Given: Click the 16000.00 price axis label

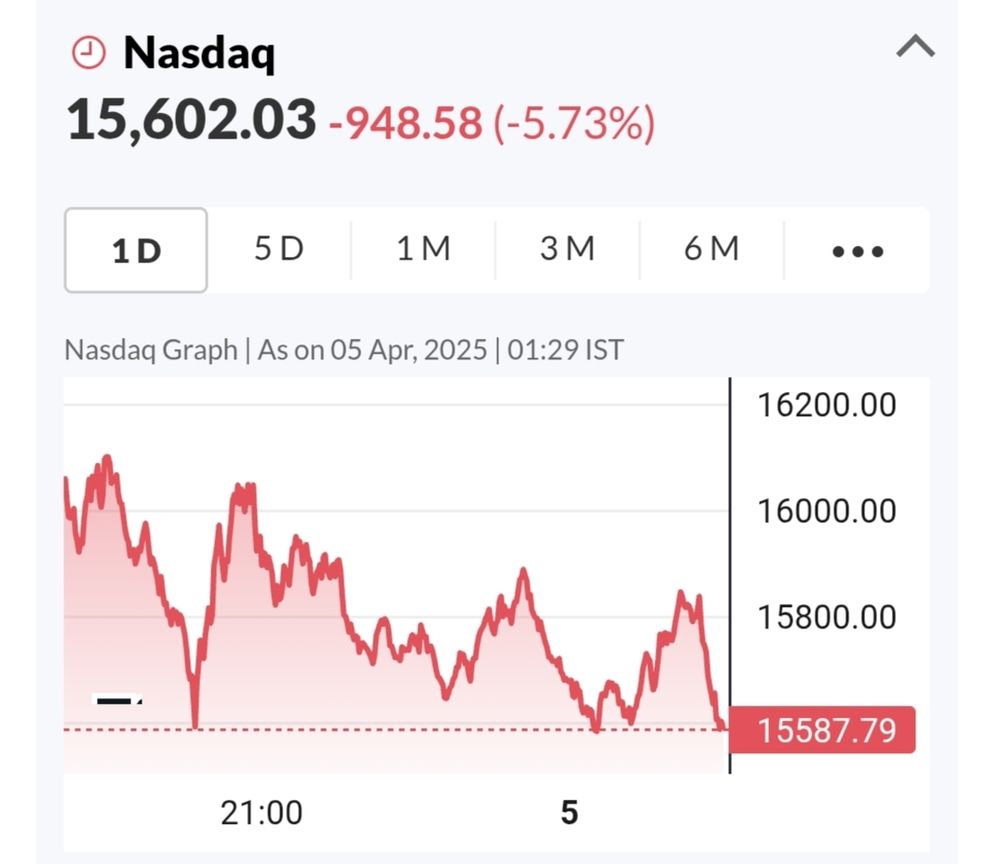Looking at the screenshot, I should [826, 511].
